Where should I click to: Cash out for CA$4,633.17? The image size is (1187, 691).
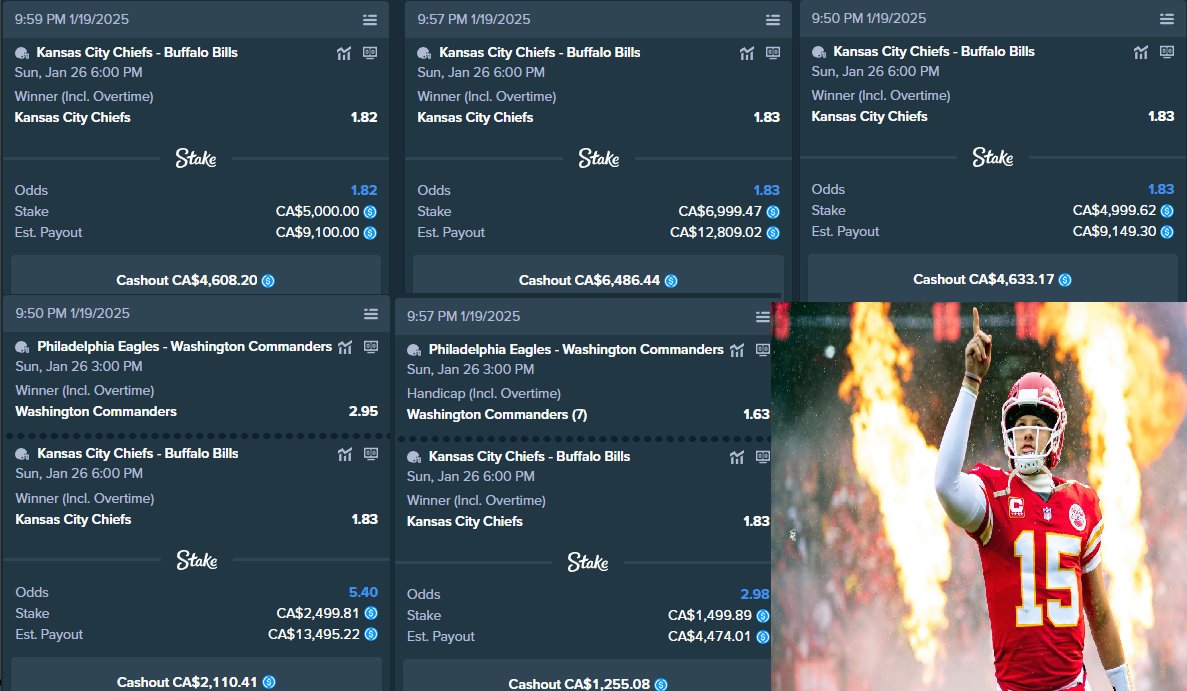point(992,279)
